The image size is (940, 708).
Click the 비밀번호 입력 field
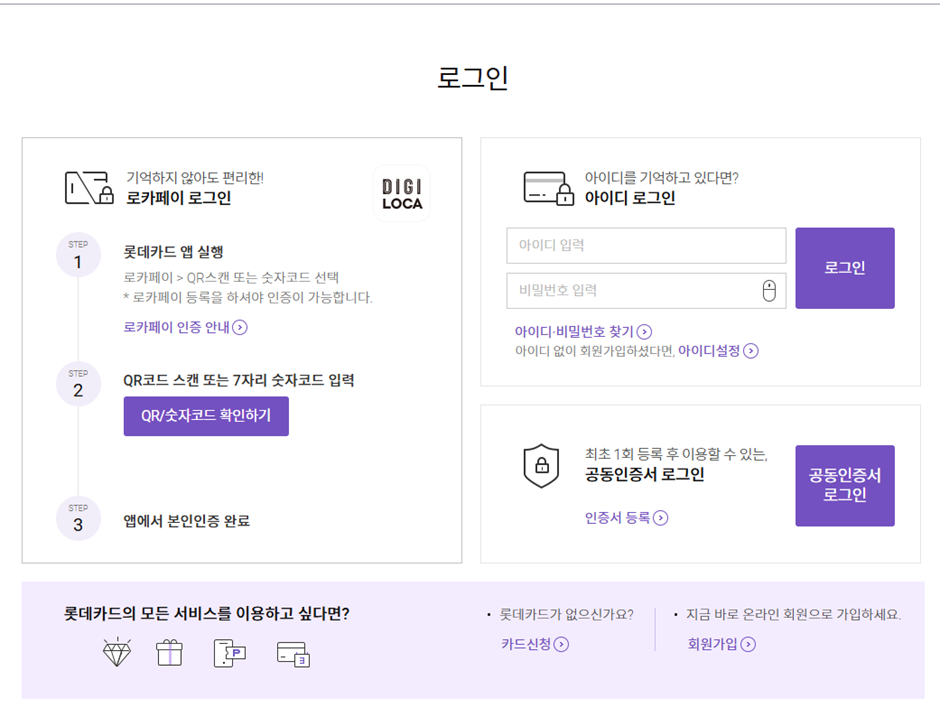[x=646, y=291]
